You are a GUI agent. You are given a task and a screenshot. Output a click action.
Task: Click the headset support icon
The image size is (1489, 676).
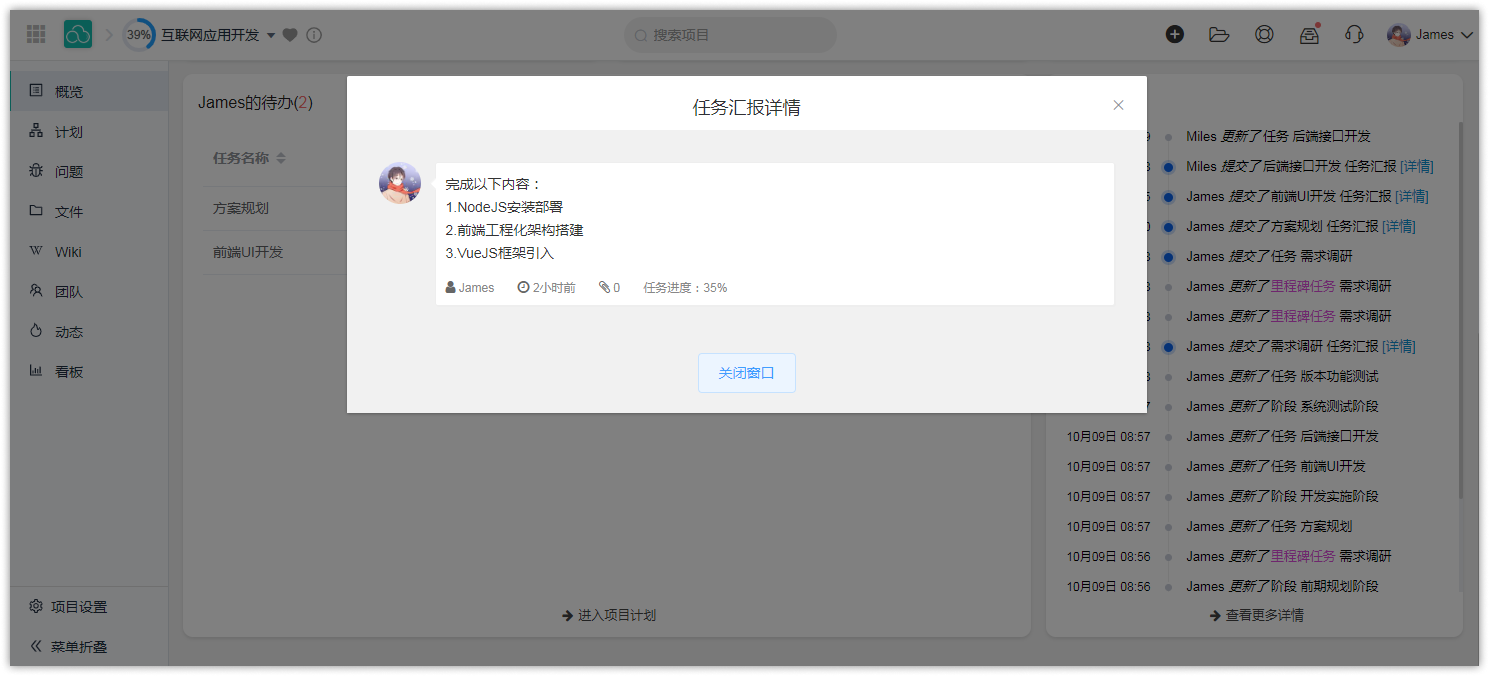click(x=1354, y=35)
